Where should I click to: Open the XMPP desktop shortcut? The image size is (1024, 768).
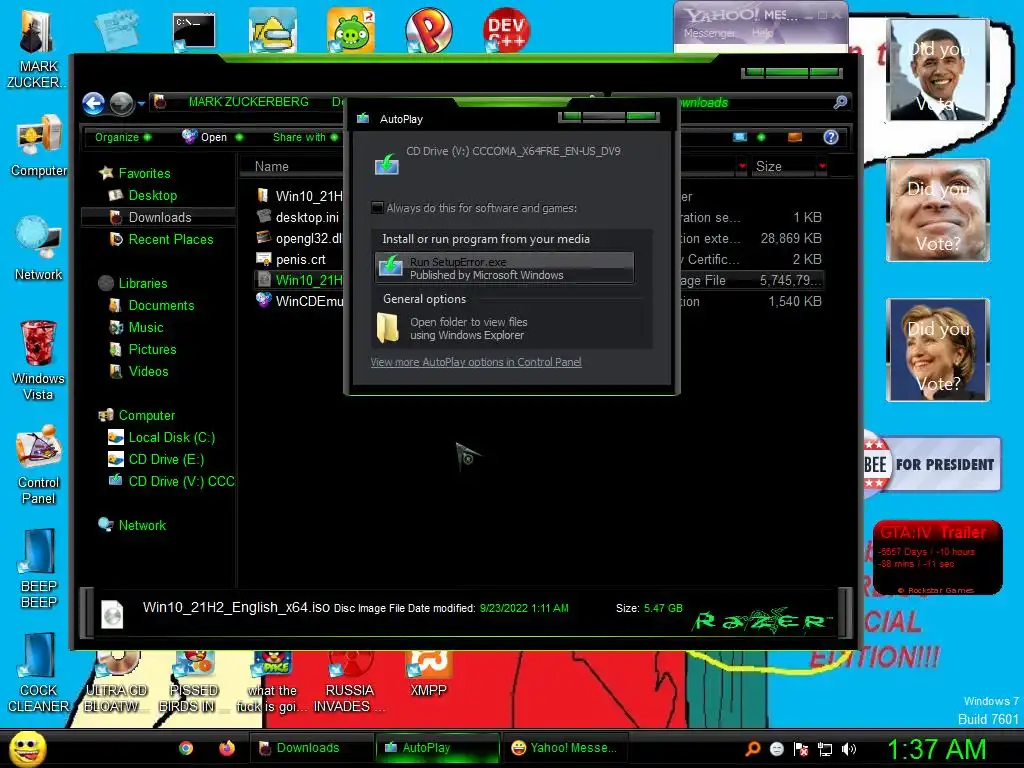[x=428, y=674]
